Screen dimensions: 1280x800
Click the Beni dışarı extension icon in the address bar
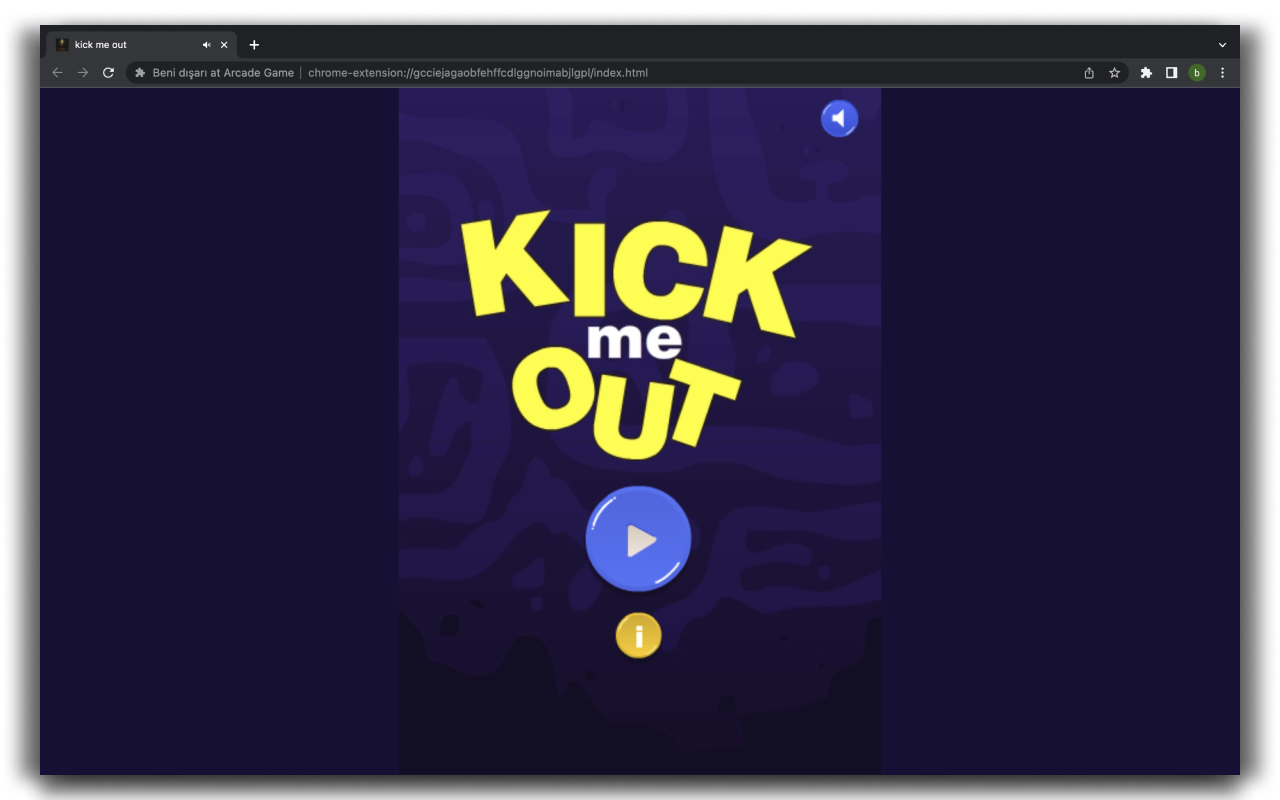point(140,72)
